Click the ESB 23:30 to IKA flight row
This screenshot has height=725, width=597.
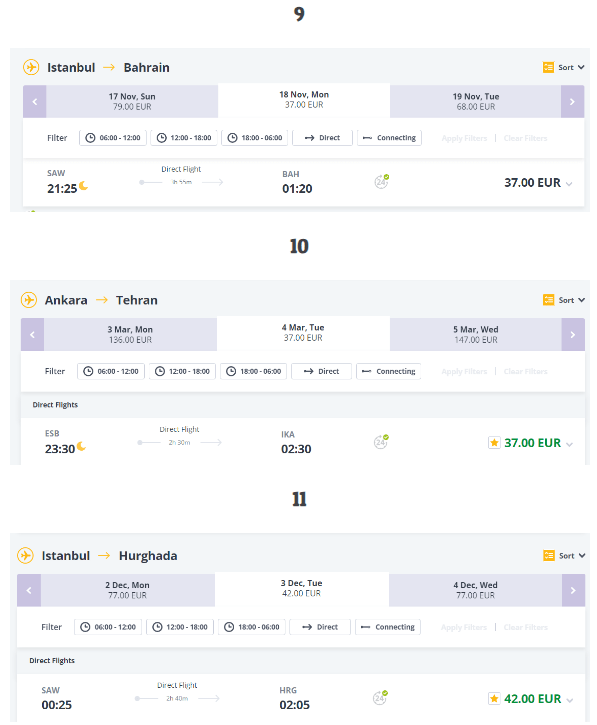coord(303,441)
